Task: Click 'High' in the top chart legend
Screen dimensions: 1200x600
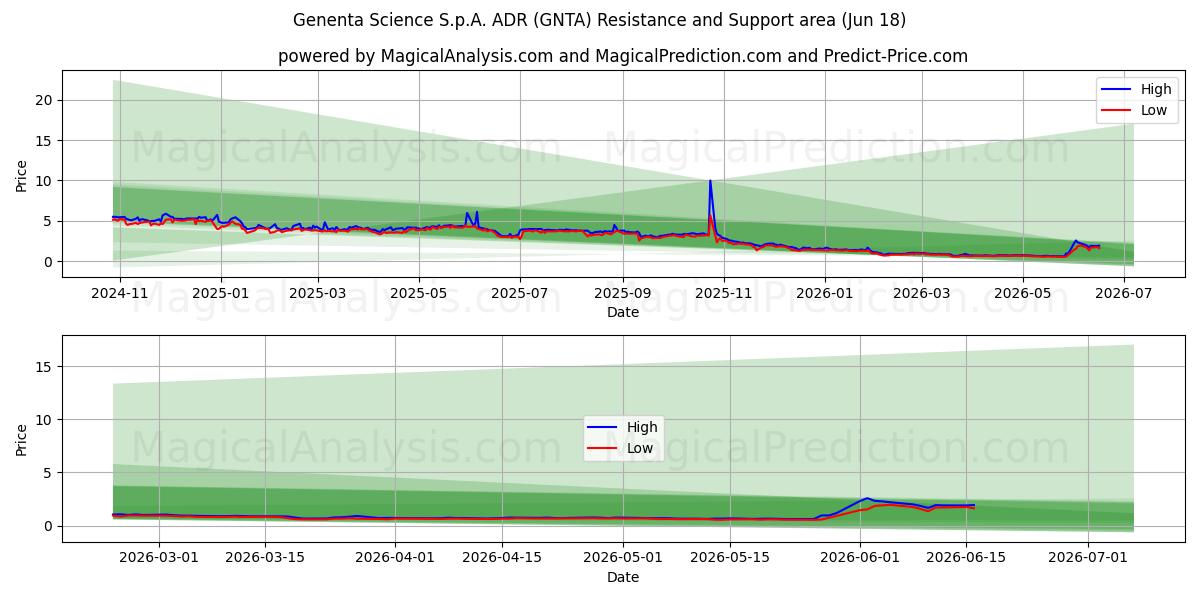Action: click(x=1156, y=90)
